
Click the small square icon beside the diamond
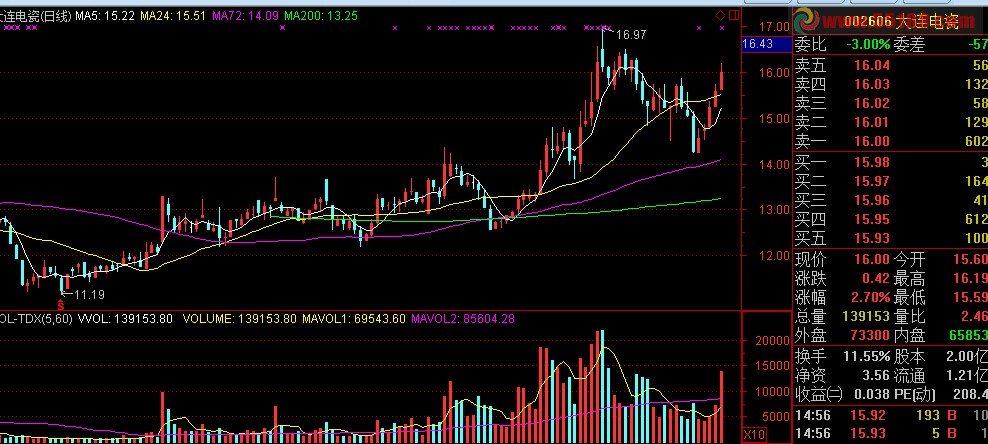tap(733, 14)
